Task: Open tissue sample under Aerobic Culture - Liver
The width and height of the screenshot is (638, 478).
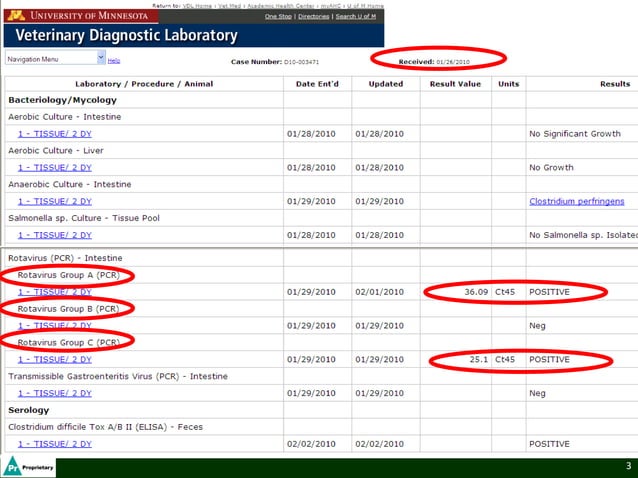Action: tap(55, 167)
